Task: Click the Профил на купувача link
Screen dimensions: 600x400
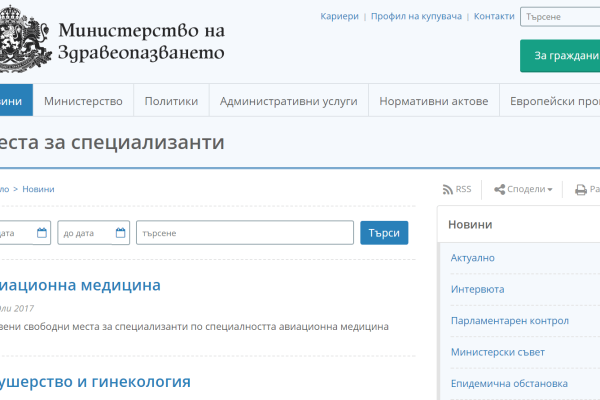Action: point(416,16)
